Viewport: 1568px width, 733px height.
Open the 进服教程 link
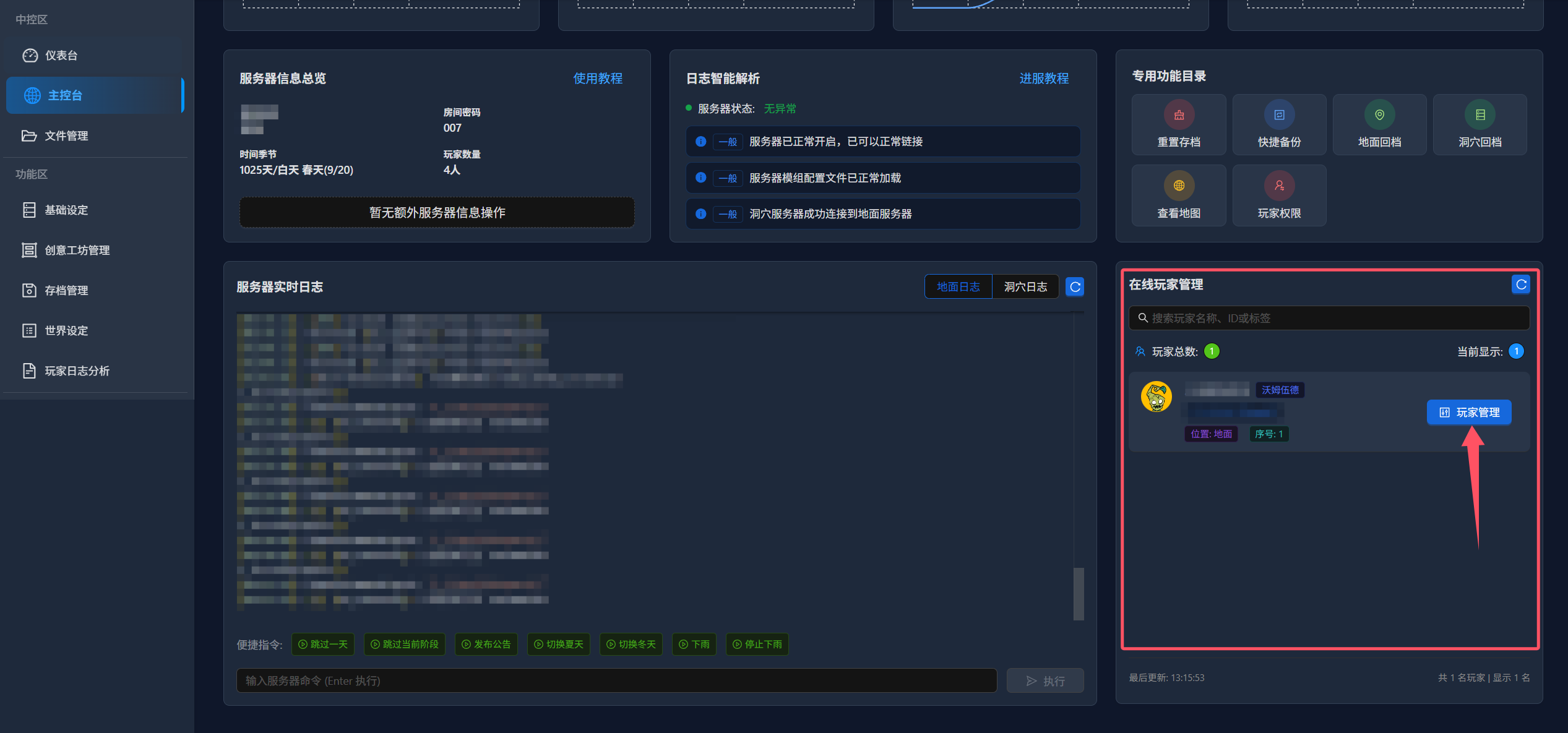pos(1043,79)
